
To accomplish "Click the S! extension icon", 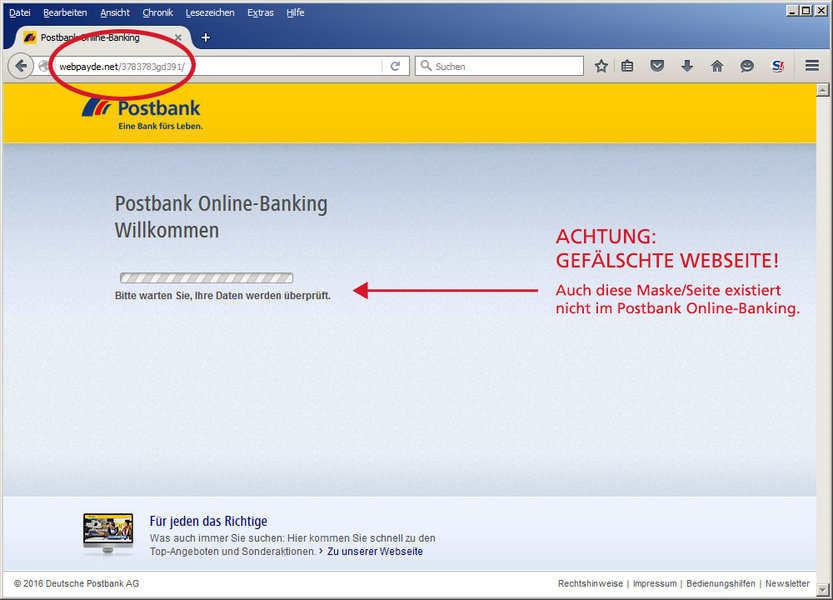I will point(777,66).
